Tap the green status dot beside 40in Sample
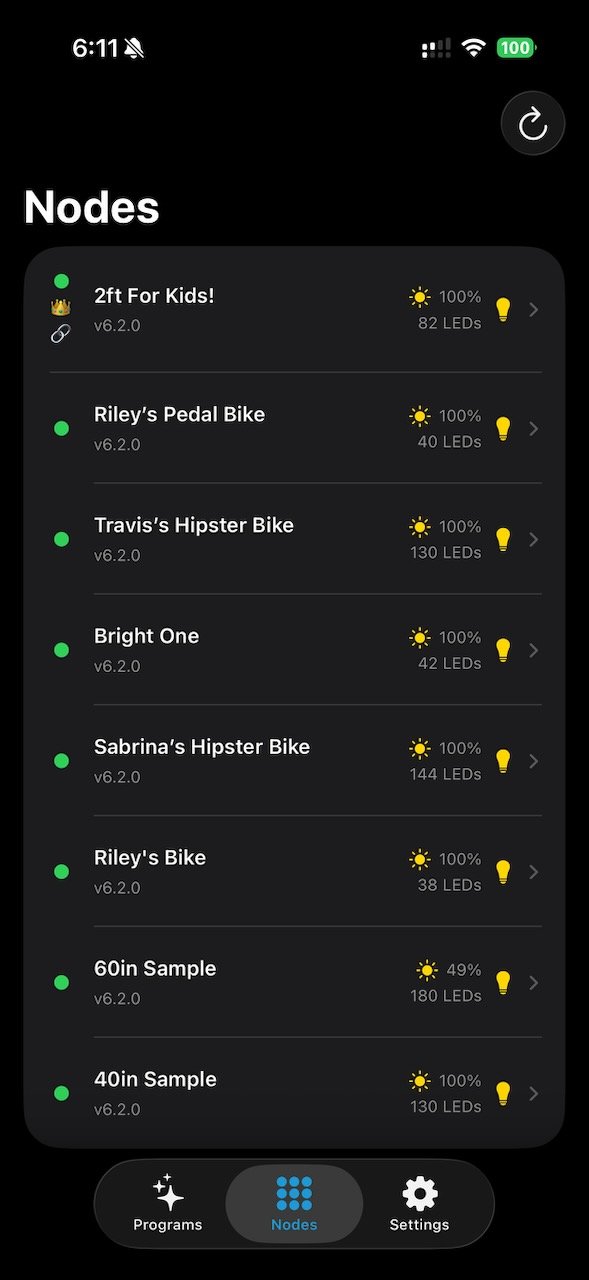 pos(60,1093)
